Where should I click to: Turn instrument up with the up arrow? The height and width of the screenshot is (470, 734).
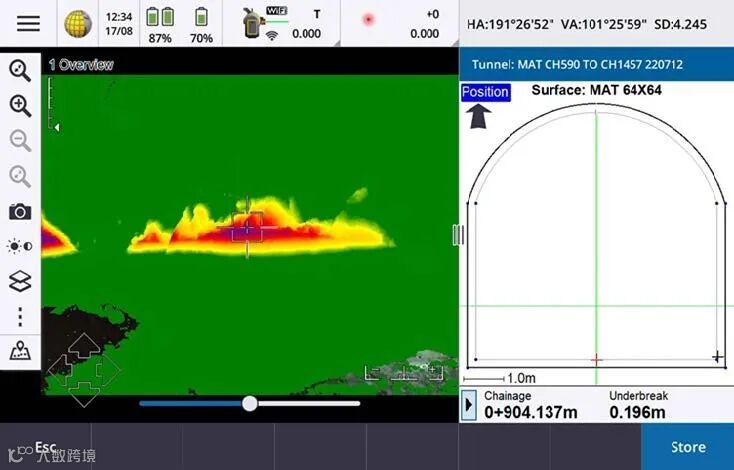tap(84, 345)
